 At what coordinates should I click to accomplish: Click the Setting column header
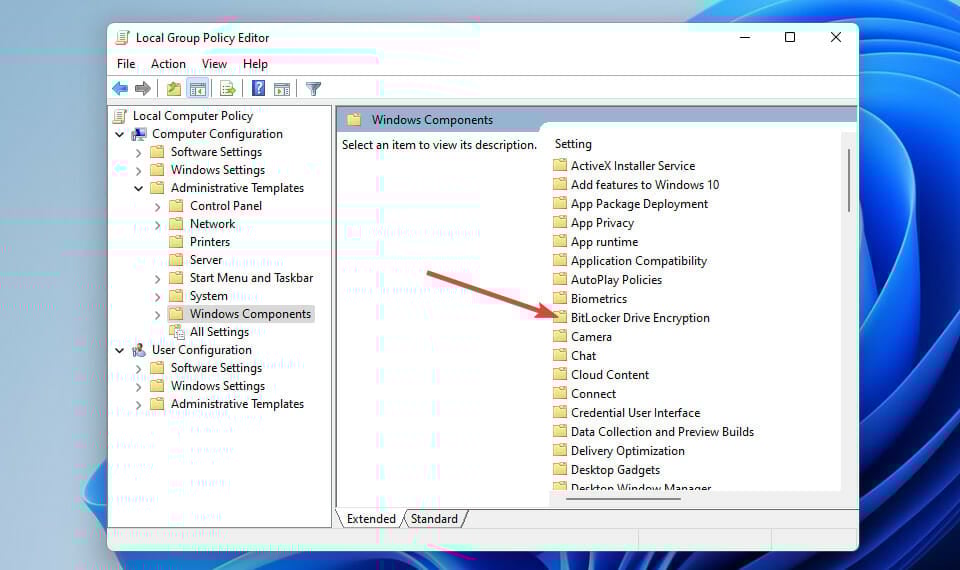[x=573, y=144]
